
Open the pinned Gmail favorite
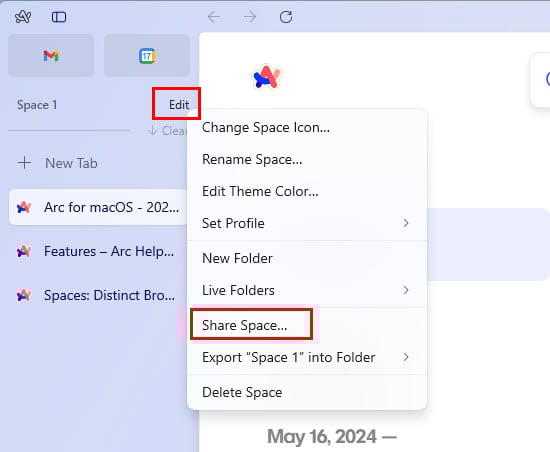(51, 55)
